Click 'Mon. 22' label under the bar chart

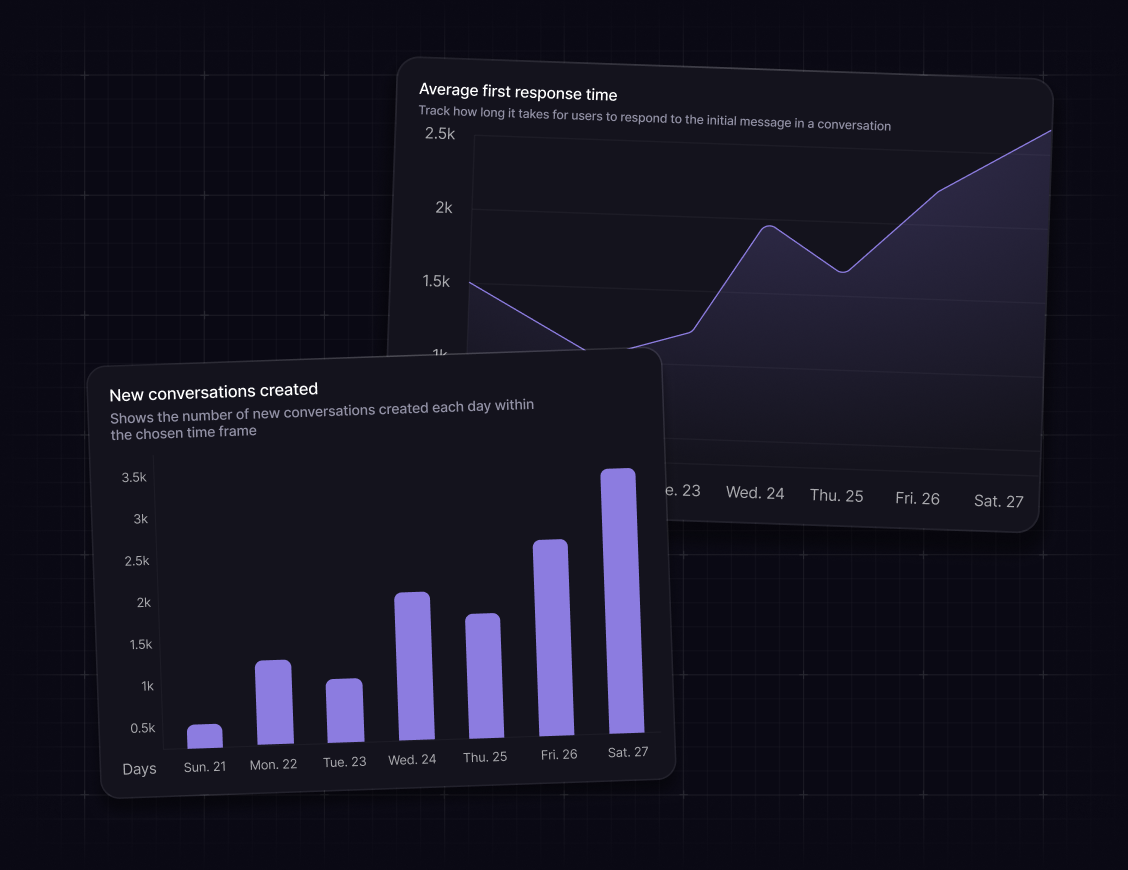273,764
